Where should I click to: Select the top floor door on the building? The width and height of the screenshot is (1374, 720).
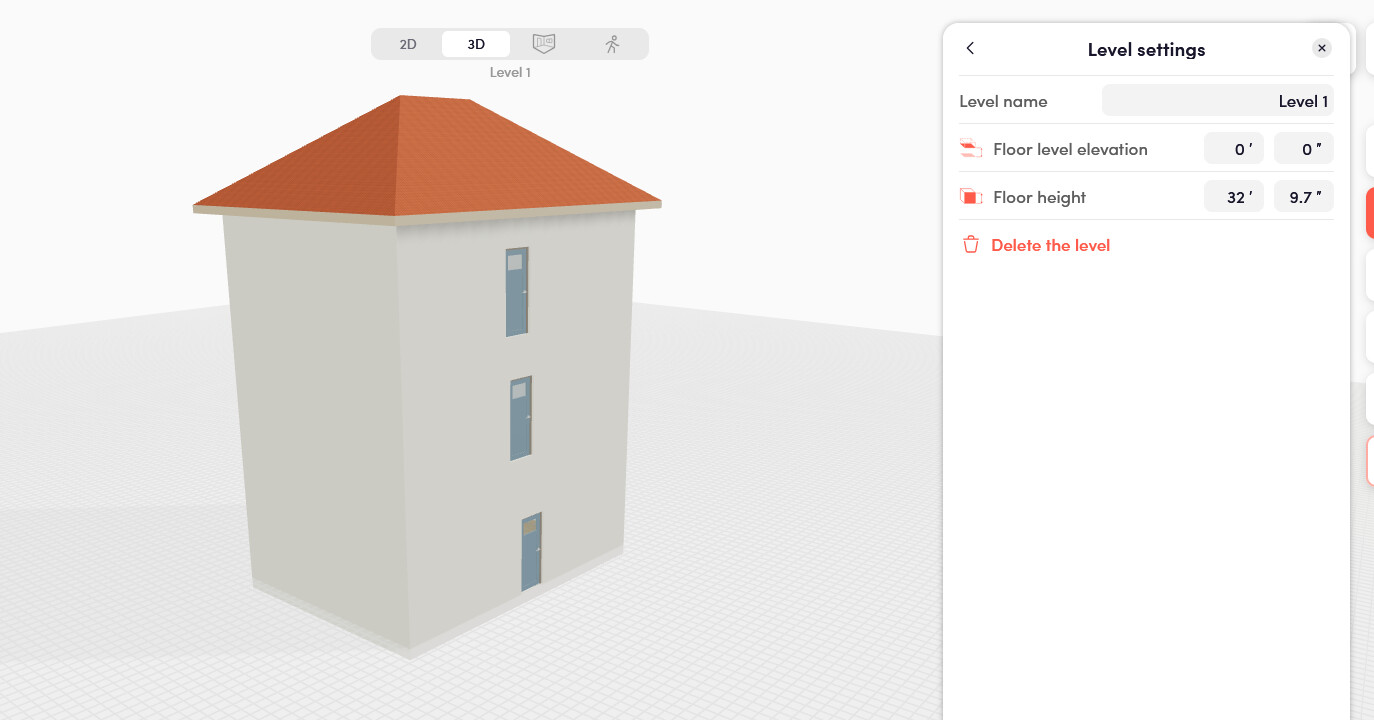(x=517, y=291)
